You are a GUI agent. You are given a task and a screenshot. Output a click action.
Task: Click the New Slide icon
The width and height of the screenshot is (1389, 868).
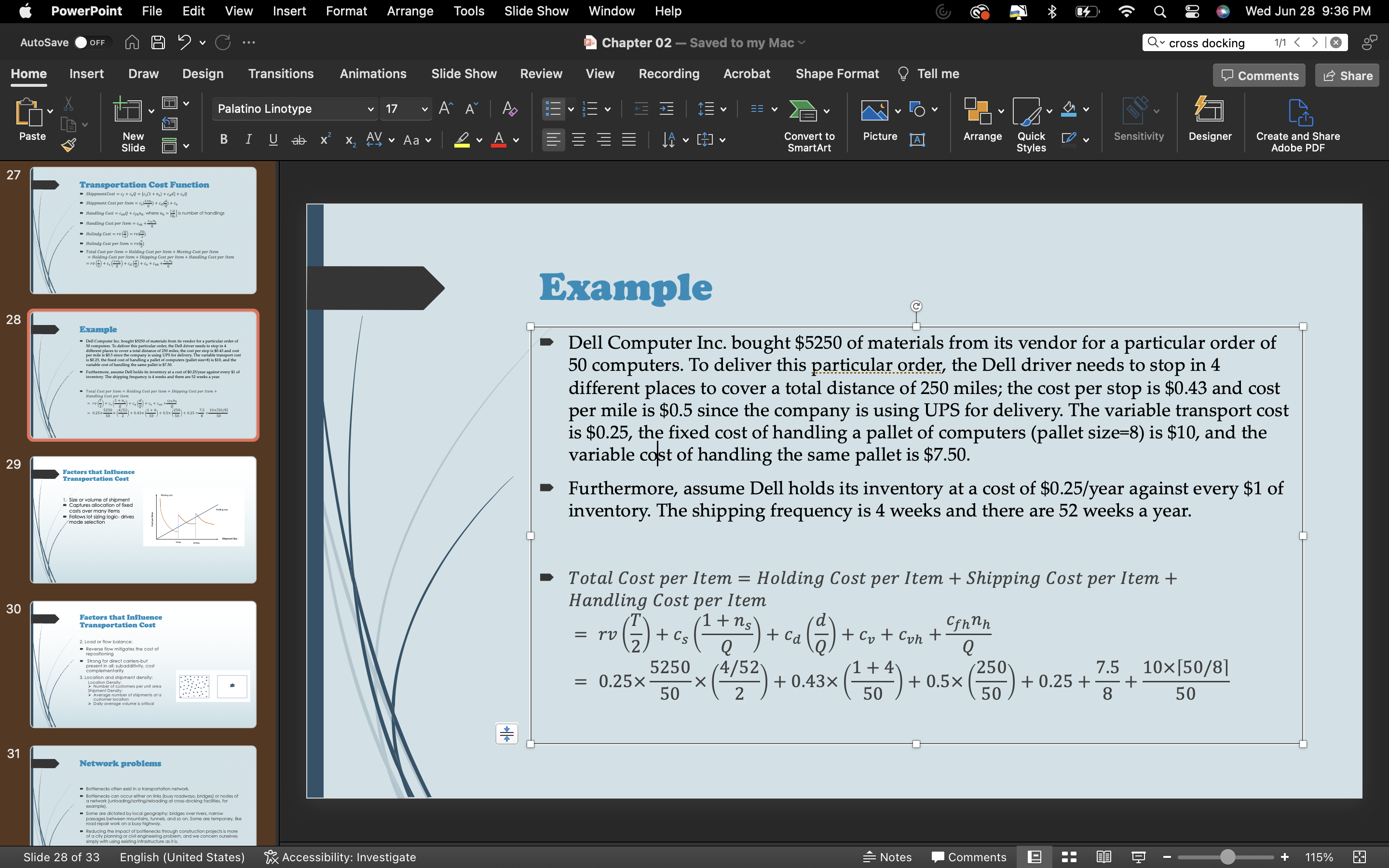tap(127, 109)
